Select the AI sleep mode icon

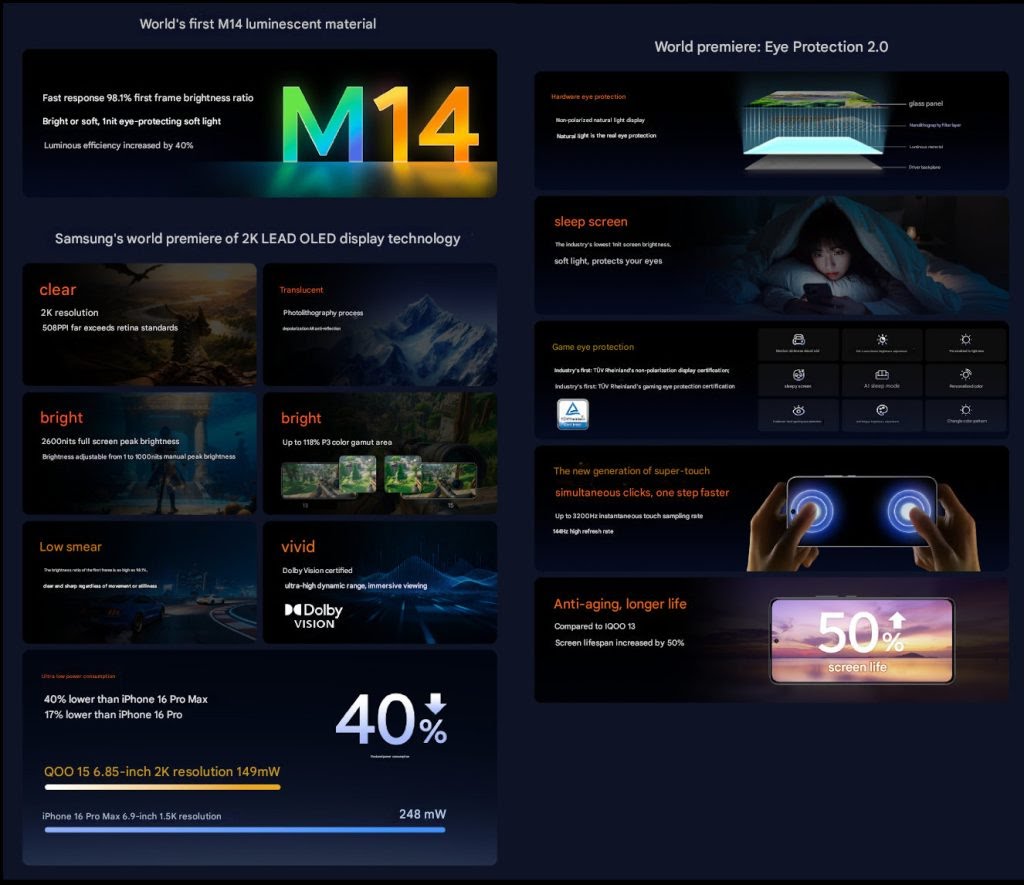[x=880, y=375]
